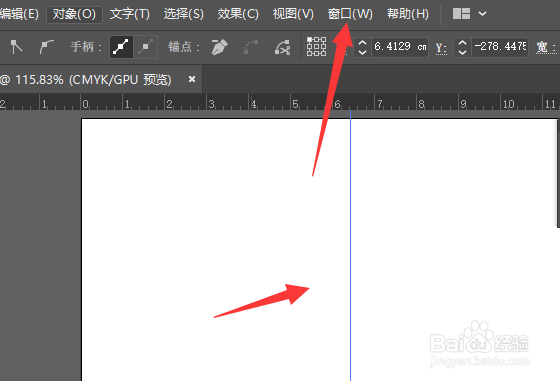560x381 pixels.
Task: Open the 对象(O) menu
Action: 74,14
